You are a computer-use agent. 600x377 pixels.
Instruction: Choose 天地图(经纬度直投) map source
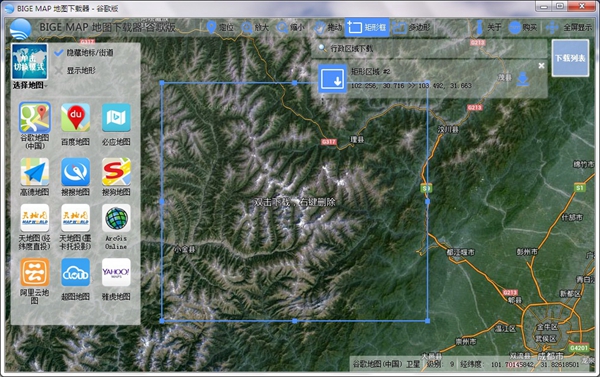click(x=35, y=227)
